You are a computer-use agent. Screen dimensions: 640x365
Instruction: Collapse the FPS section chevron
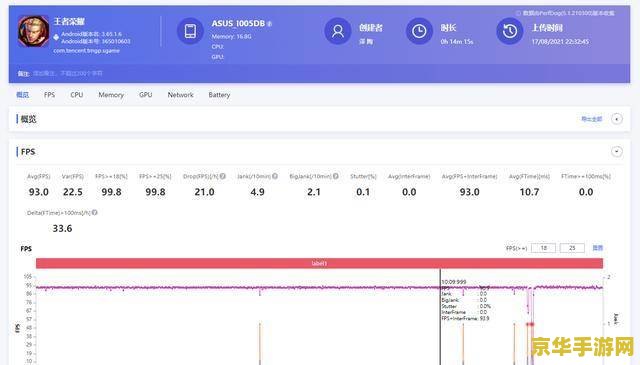coord(617,152)
